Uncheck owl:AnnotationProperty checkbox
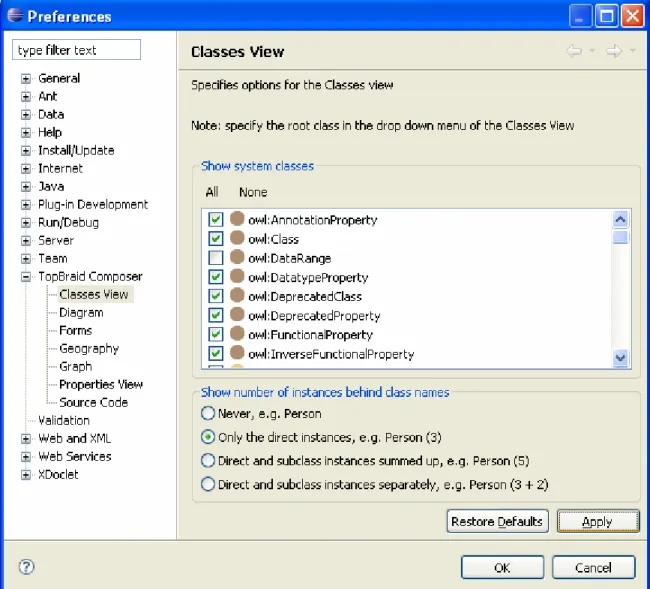This screenshot has height=589, width=650. pyautogui.click(x=216, y=219)
